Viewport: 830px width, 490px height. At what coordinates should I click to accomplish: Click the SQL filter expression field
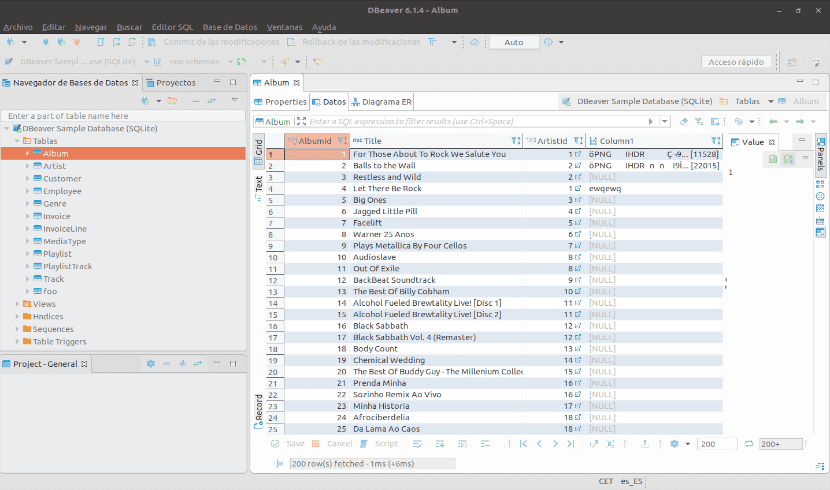[476, 122]
